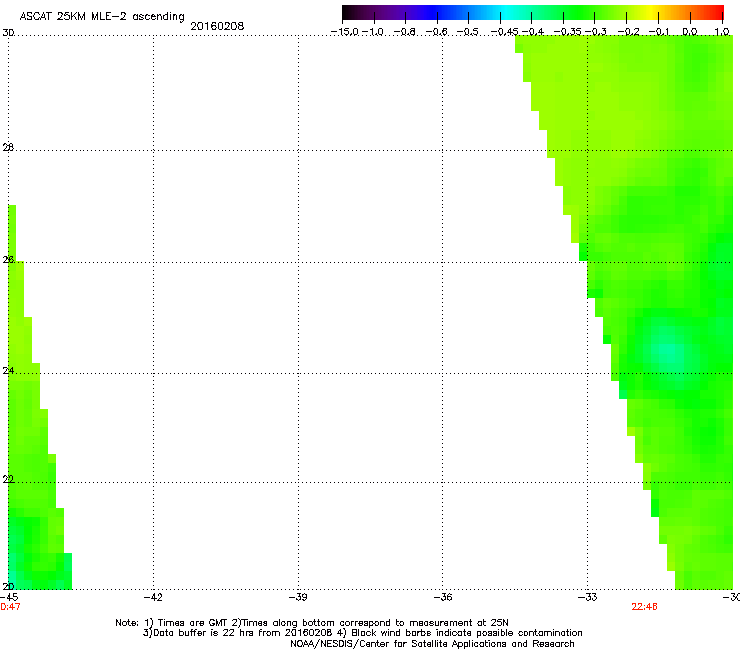Screen dimensions: 740x650
Task: Click the 0.0 colorbar tick label
Action: pyautogui.click(x=690, y=32)
